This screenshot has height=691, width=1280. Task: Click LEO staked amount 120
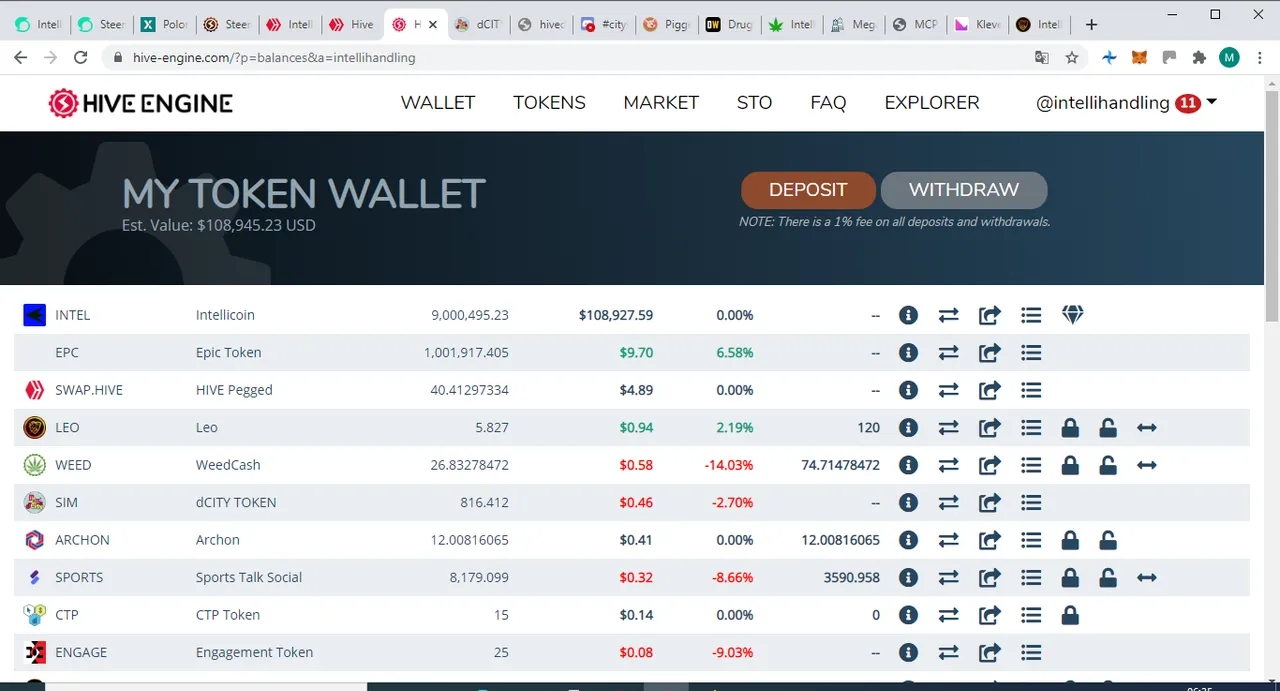[x=869, y=427]
